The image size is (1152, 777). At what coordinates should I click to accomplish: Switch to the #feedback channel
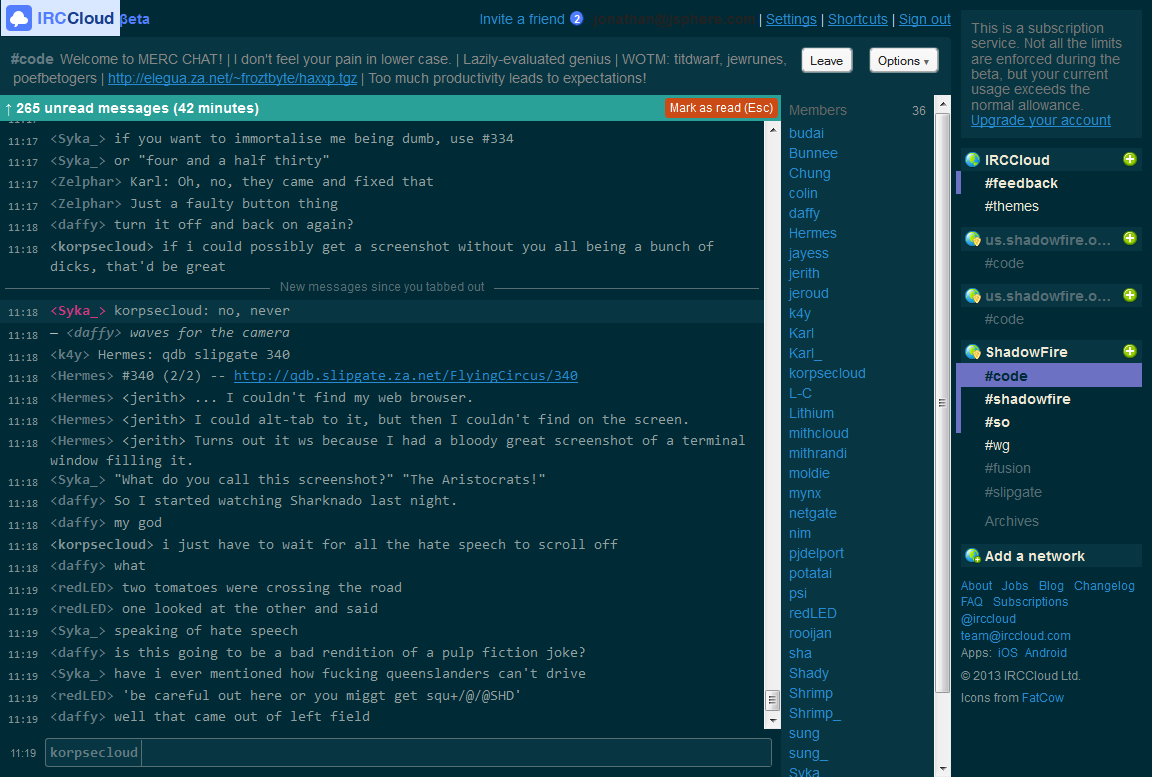click(1021, 183)
